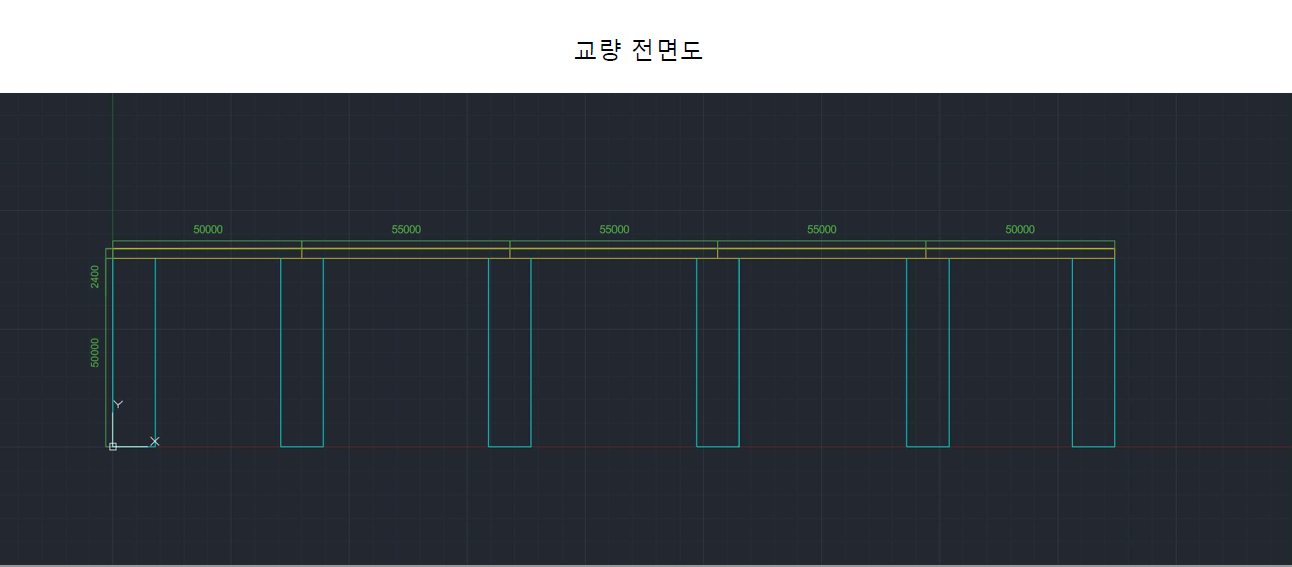Click inside the fifth pier from left
Viewport: 1292px width, 567px height.
pyautogui.click(x=928, y=350)
